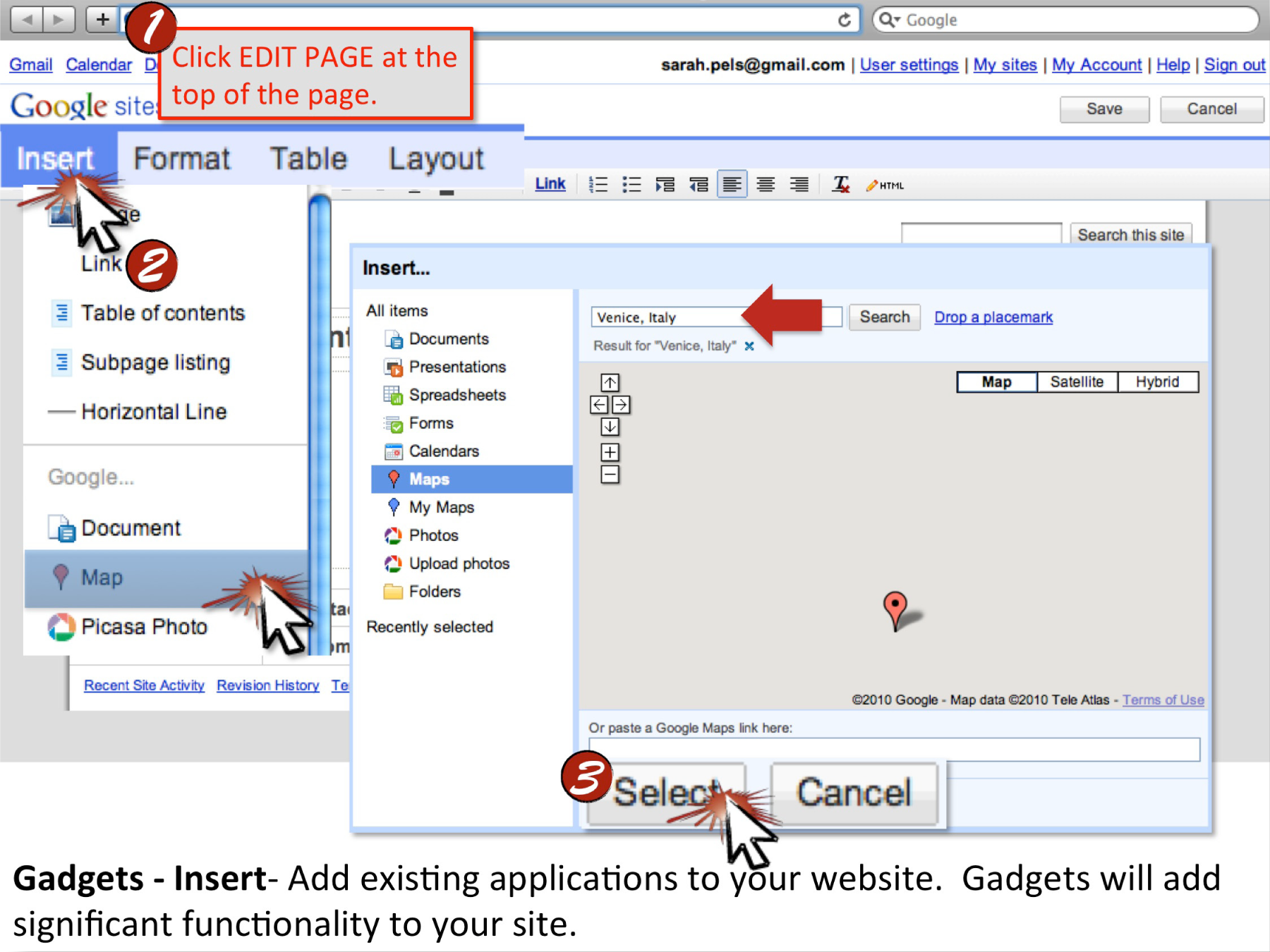Viewport: 1270px width, 952px height.
Task: Click the Google Maps link paste field
Action: (x=894, y=749)
